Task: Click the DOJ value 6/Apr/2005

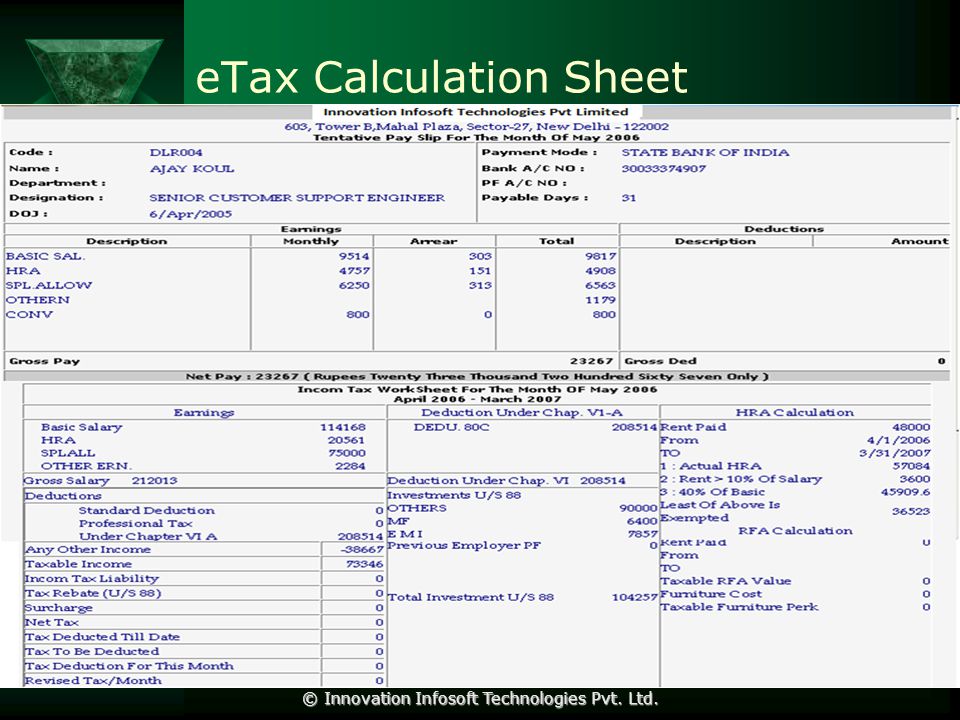Action: (190, 214)
